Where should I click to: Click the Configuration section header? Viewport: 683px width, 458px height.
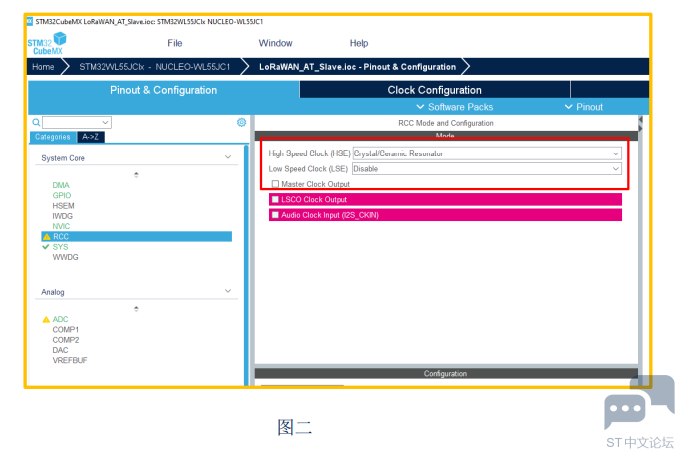tap(446, 373)
